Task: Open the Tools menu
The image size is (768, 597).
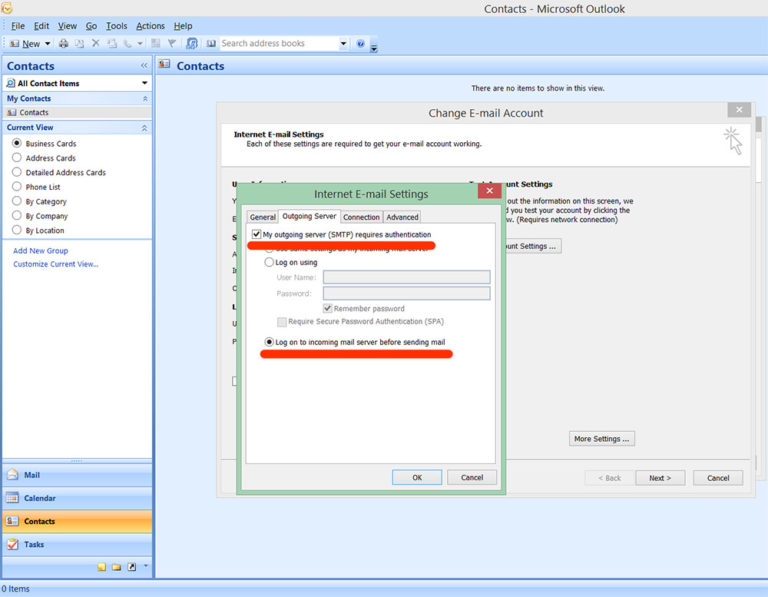Action: [x=116, y=26]
